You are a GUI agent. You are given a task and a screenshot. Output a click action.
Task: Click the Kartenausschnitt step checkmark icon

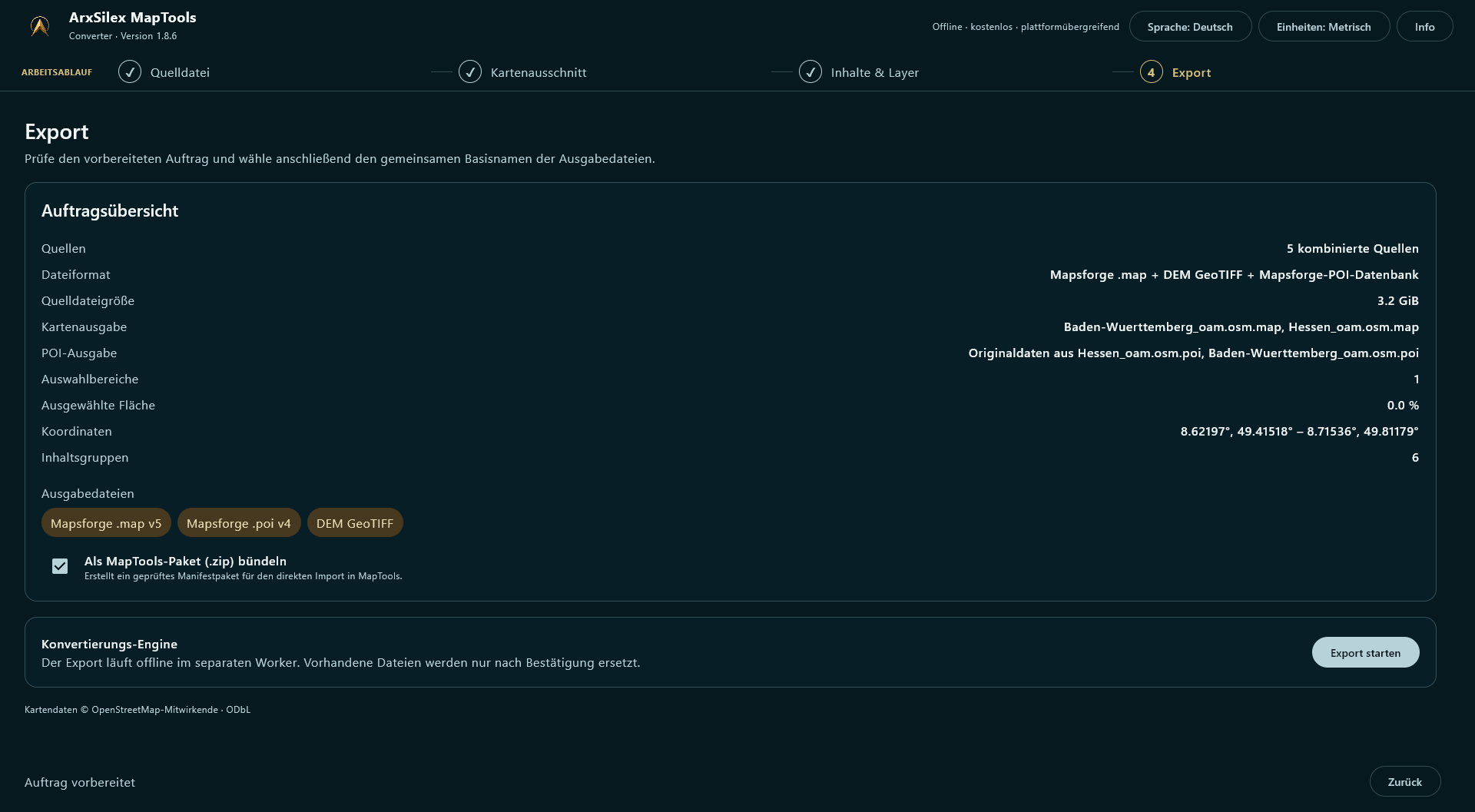470,72
